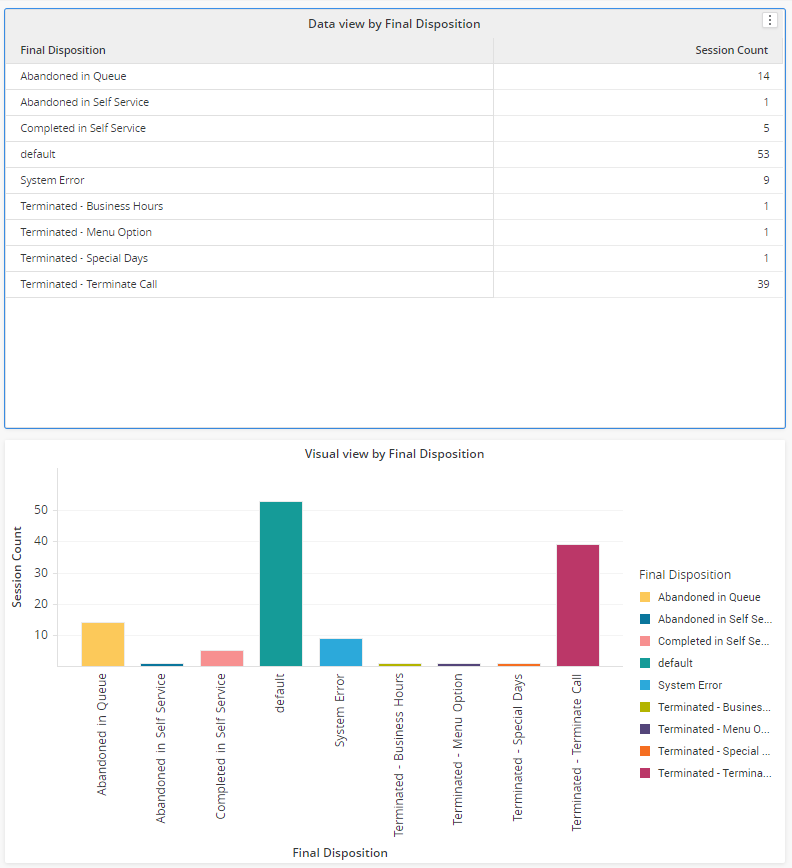The width and height of the screenshot is (792, 868).
Task: Toggle Abandoned in Queue legend swatch
Action: (x=645, y=597)
